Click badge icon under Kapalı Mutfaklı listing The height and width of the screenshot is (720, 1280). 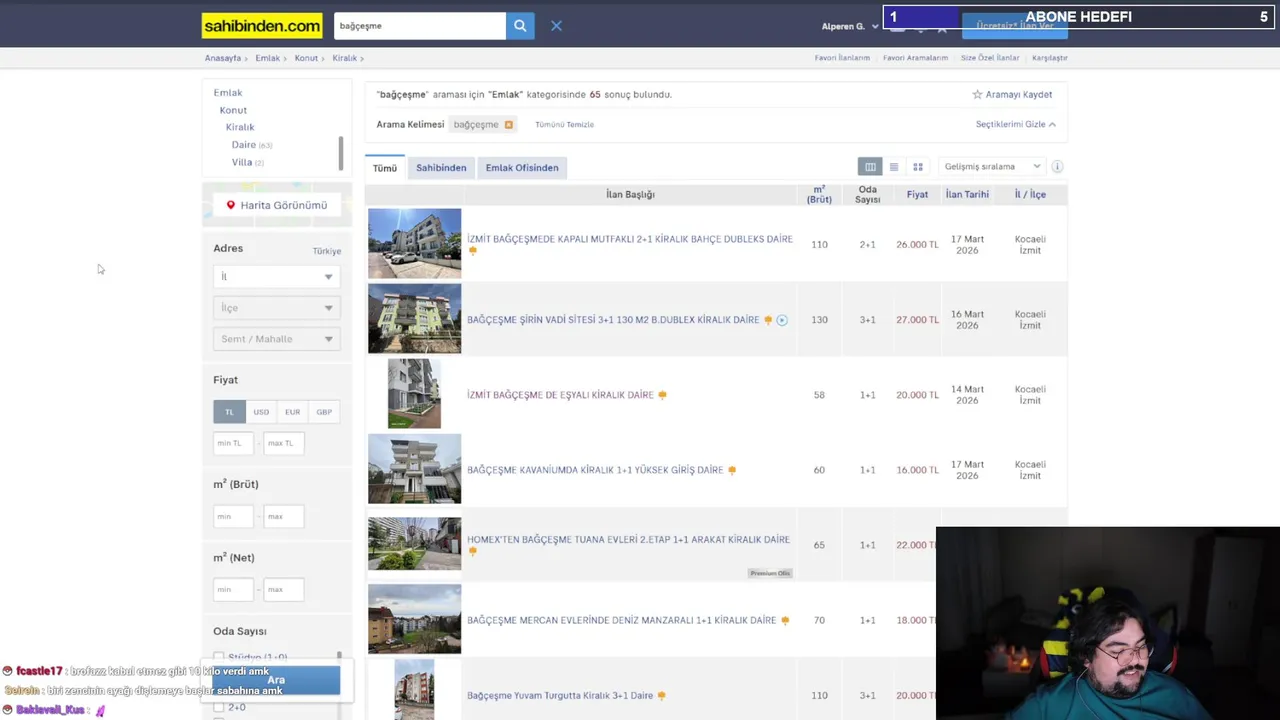coord(473,251)
